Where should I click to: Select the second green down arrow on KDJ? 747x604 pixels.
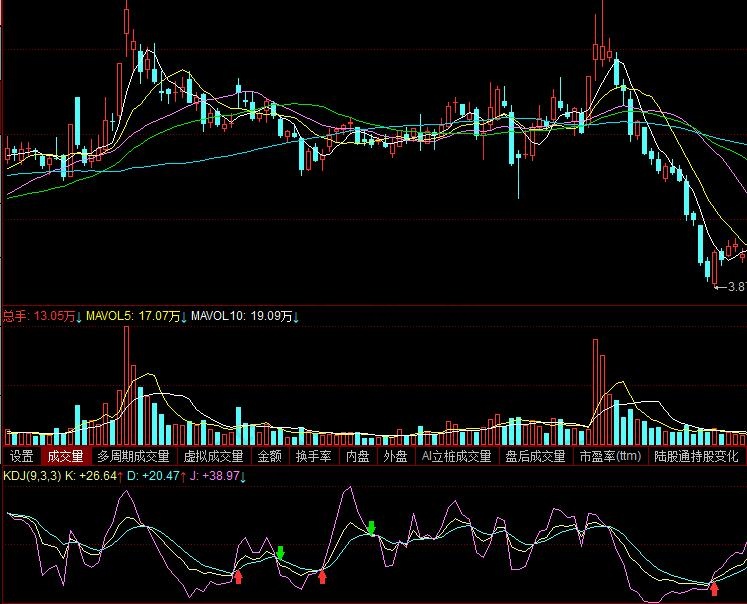[372, 527]
